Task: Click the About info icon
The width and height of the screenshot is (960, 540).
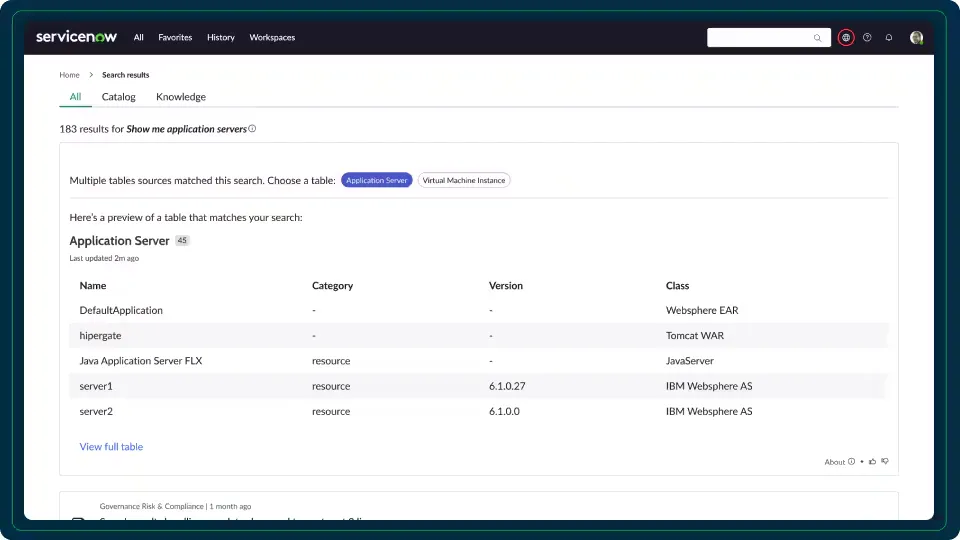Action: (852, 462)
